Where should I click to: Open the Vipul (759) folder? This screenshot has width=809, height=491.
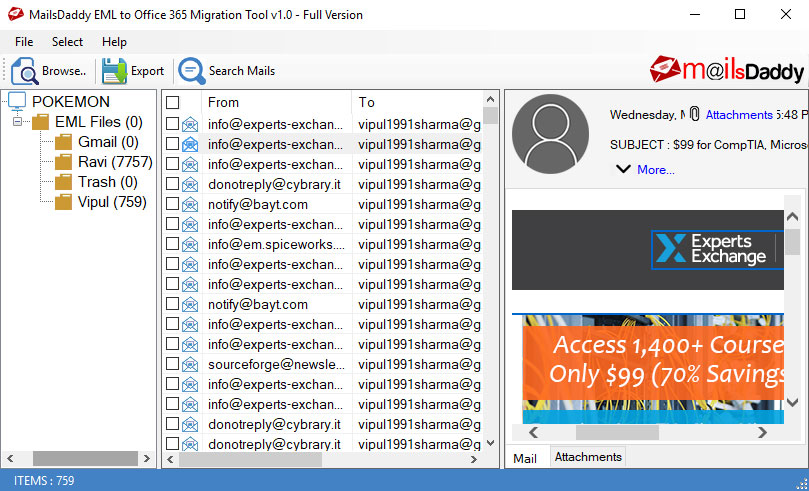pyautogui.click(x=112, y=202)
